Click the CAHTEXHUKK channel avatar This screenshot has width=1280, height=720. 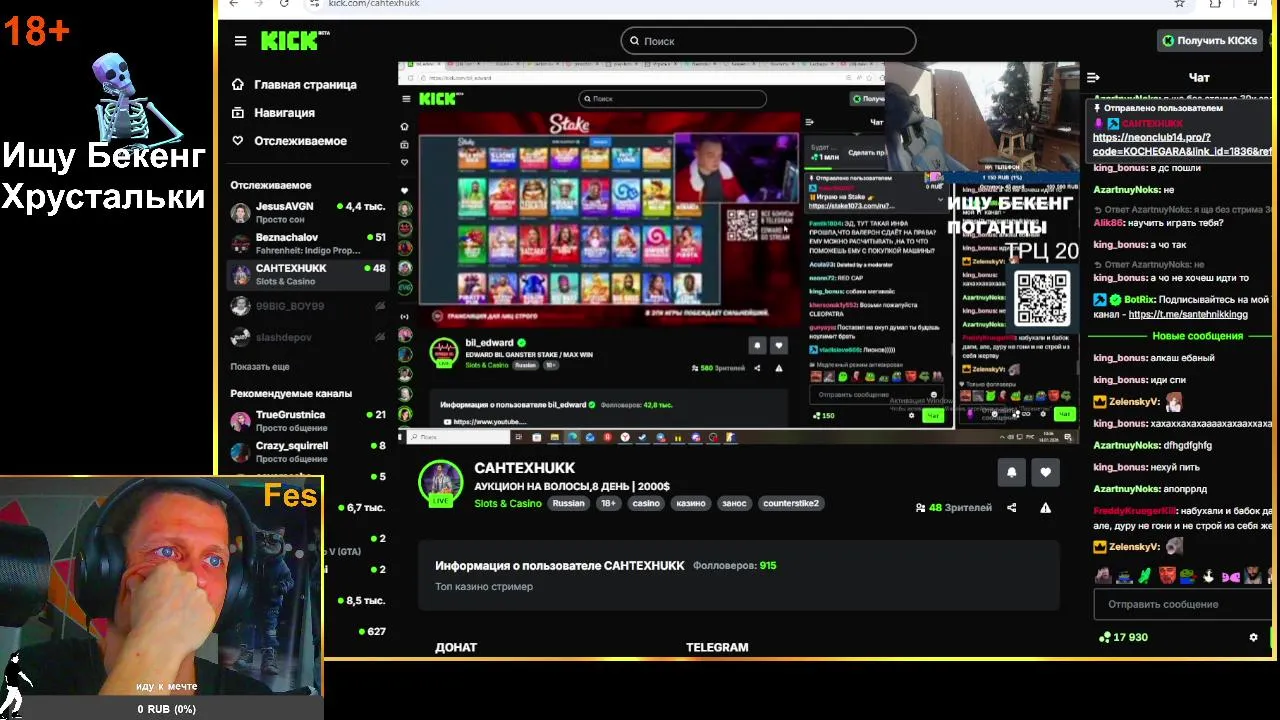point(440,483)
